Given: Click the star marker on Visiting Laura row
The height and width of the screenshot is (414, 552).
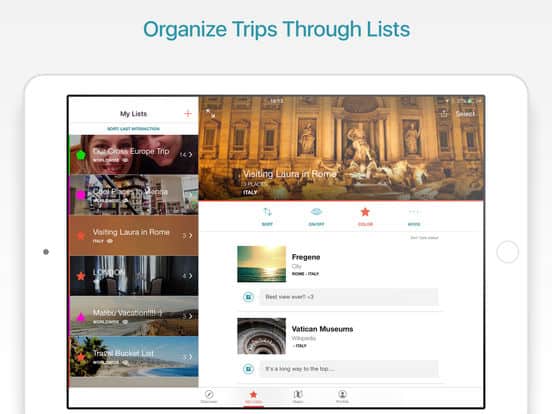Looking at the screenshot, I should click(81, 236).
